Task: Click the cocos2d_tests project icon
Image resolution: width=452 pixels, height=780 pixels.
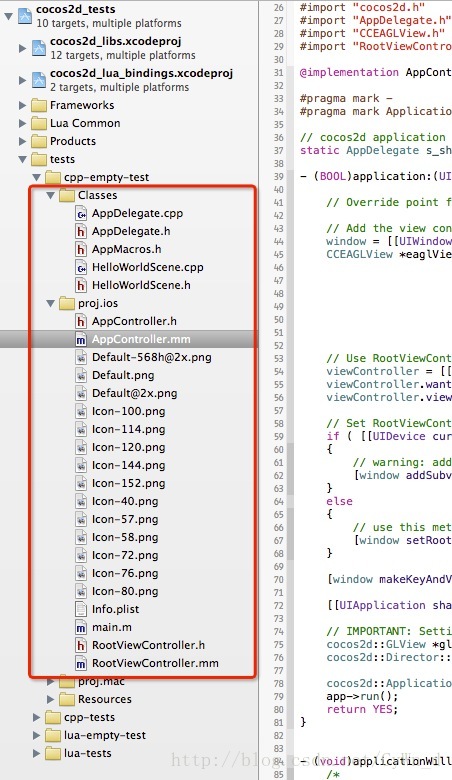Action: (24, 16)
